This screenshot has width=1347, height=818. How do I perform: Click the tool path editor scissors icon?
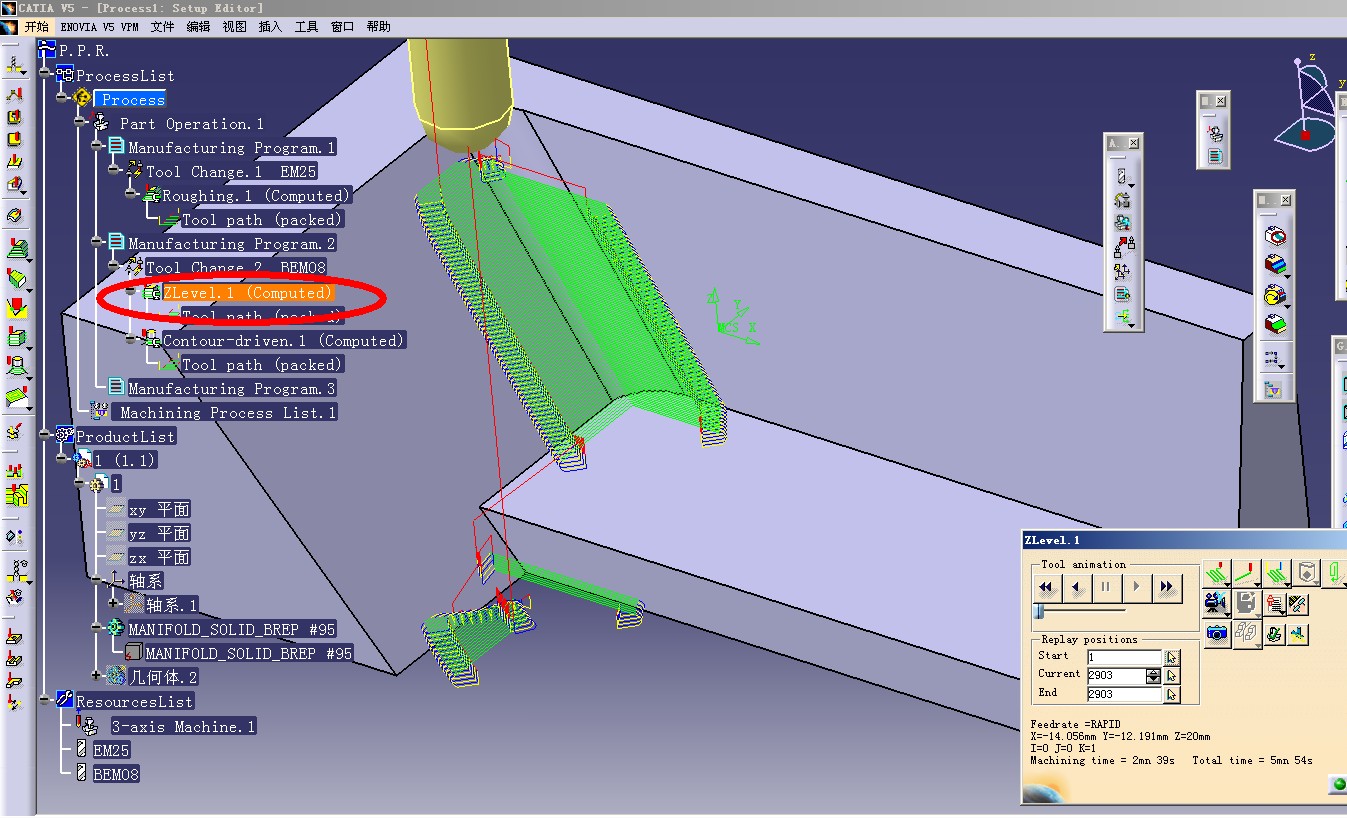pyautogui.click(x=1298, y=603)
